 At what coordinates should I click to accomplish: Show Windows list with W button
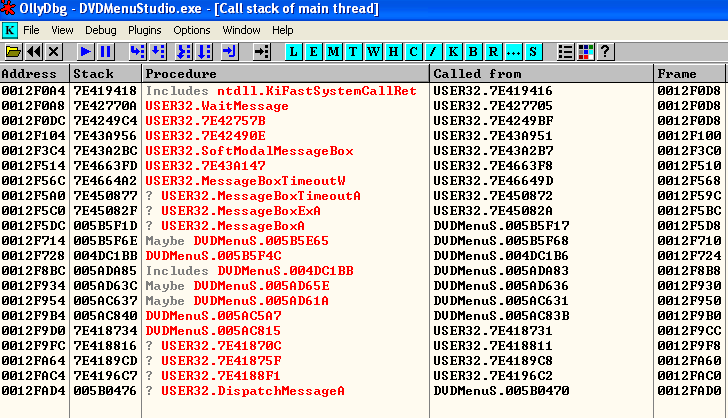[x=373, y=52]
